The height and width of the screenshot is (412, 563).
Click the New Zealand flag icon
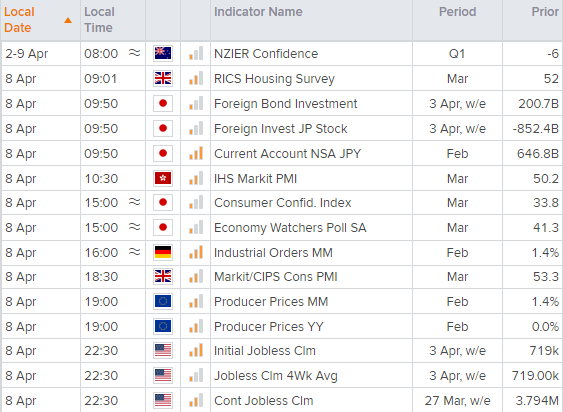tap(163, 54)
